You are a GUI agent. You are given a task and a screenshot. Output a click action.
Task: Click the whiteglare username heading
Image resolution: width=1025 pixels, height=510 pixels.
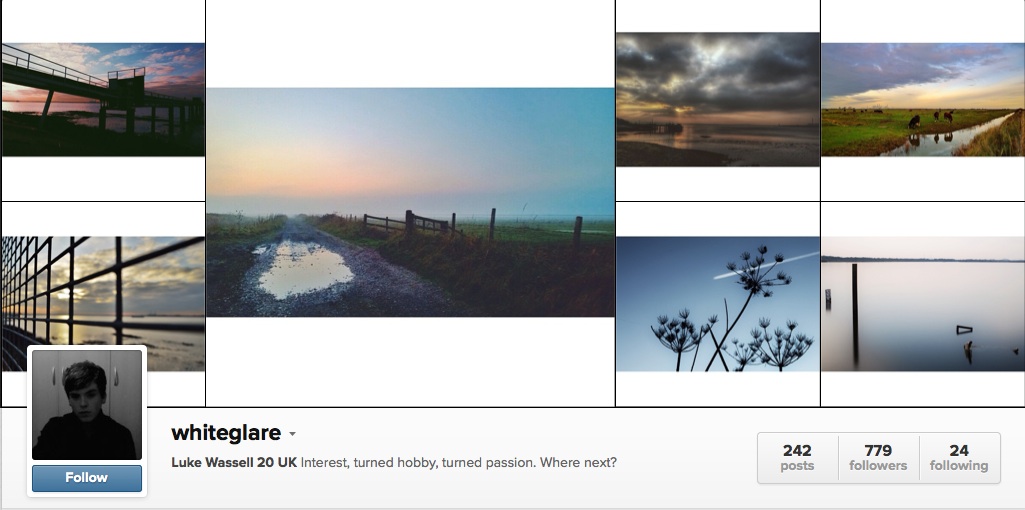pyautogui.click(x=226, y=433)
